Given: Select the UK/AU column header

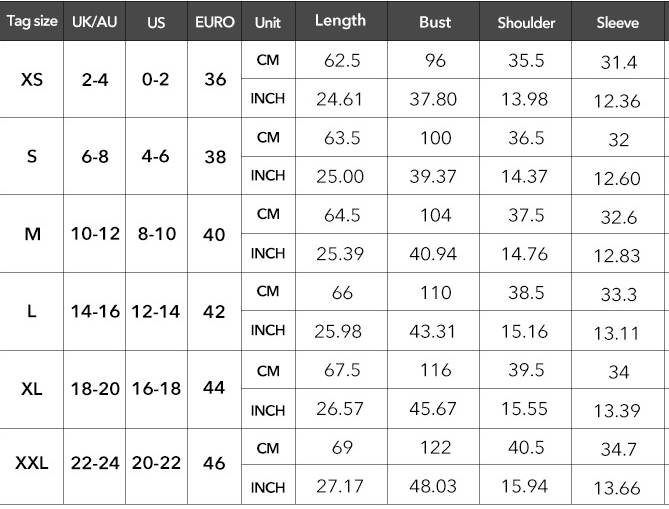Looking at the screenshot, I should click(94, 22).
